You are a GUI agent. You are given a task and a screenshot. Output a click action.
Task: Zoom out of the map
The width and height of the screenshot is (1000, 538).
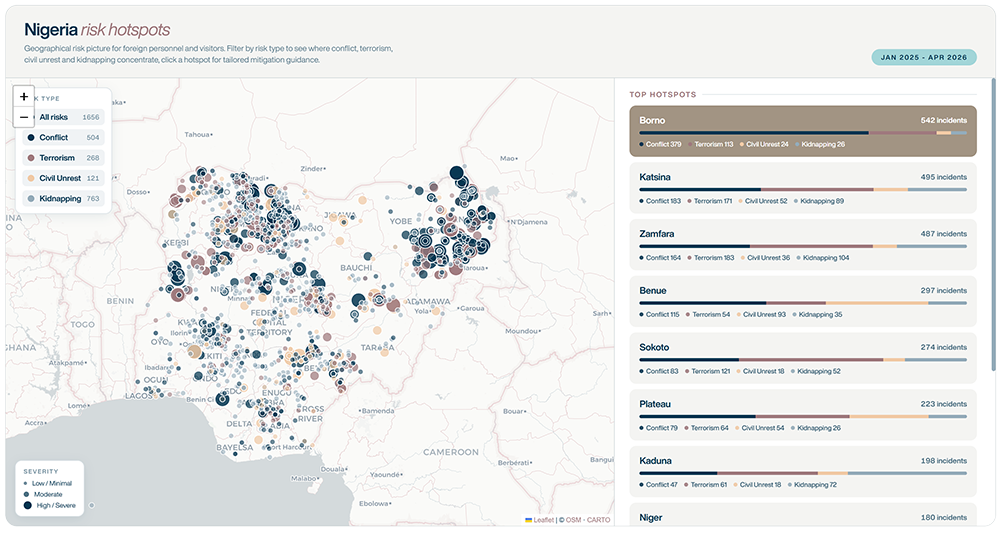(24, 117)
